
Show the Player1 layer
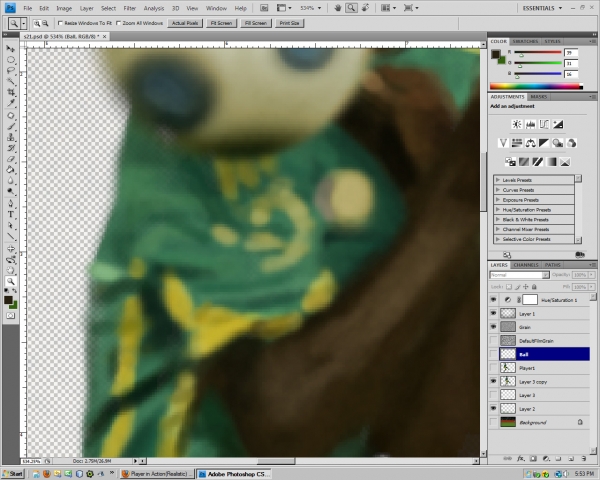[x=493, y=368]
